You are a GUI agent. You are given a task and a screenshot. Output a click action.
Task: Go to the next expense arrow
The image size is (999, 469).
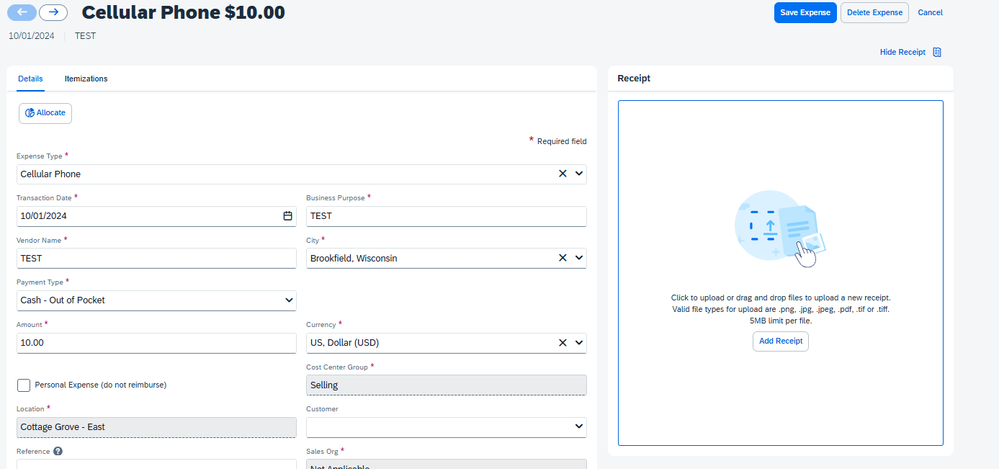pos(54,12)
